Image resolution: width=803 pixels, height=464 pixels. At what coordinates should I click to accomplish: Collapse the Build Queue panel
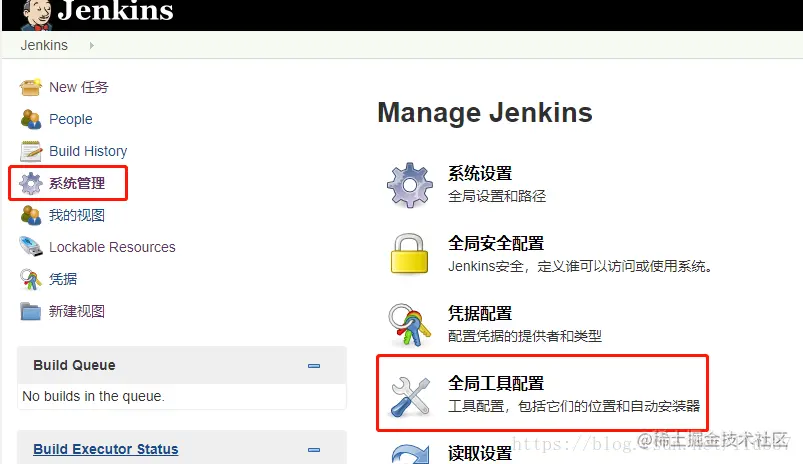(314, 366)
